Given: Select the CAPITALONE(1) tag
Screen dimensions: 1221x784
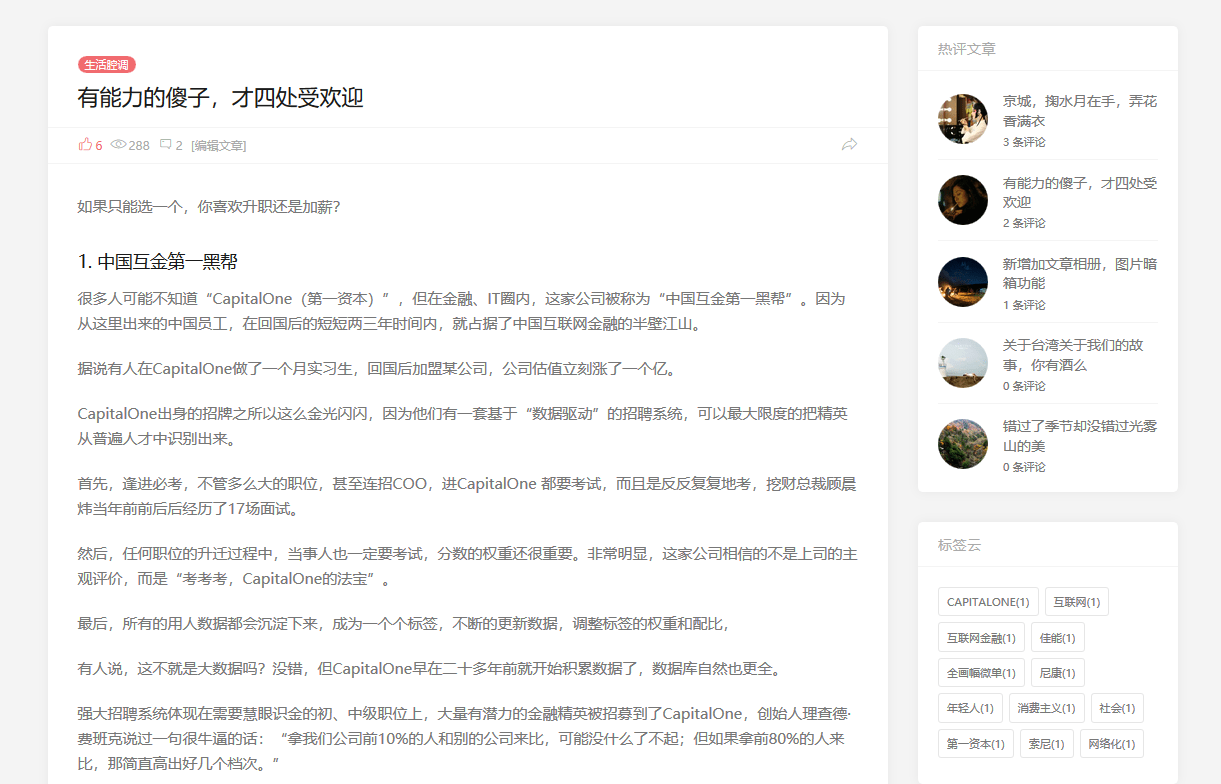Looking at the screenshot, I should pyautogui.click(x=987, y=602).
